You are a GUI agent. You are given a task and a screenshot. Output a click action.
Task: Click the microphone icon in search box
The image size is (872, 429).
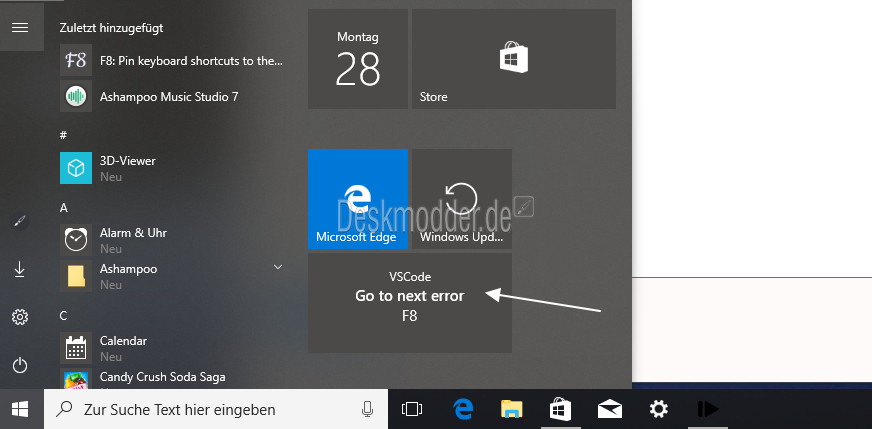pyautogui.click(x=367, y=410)
